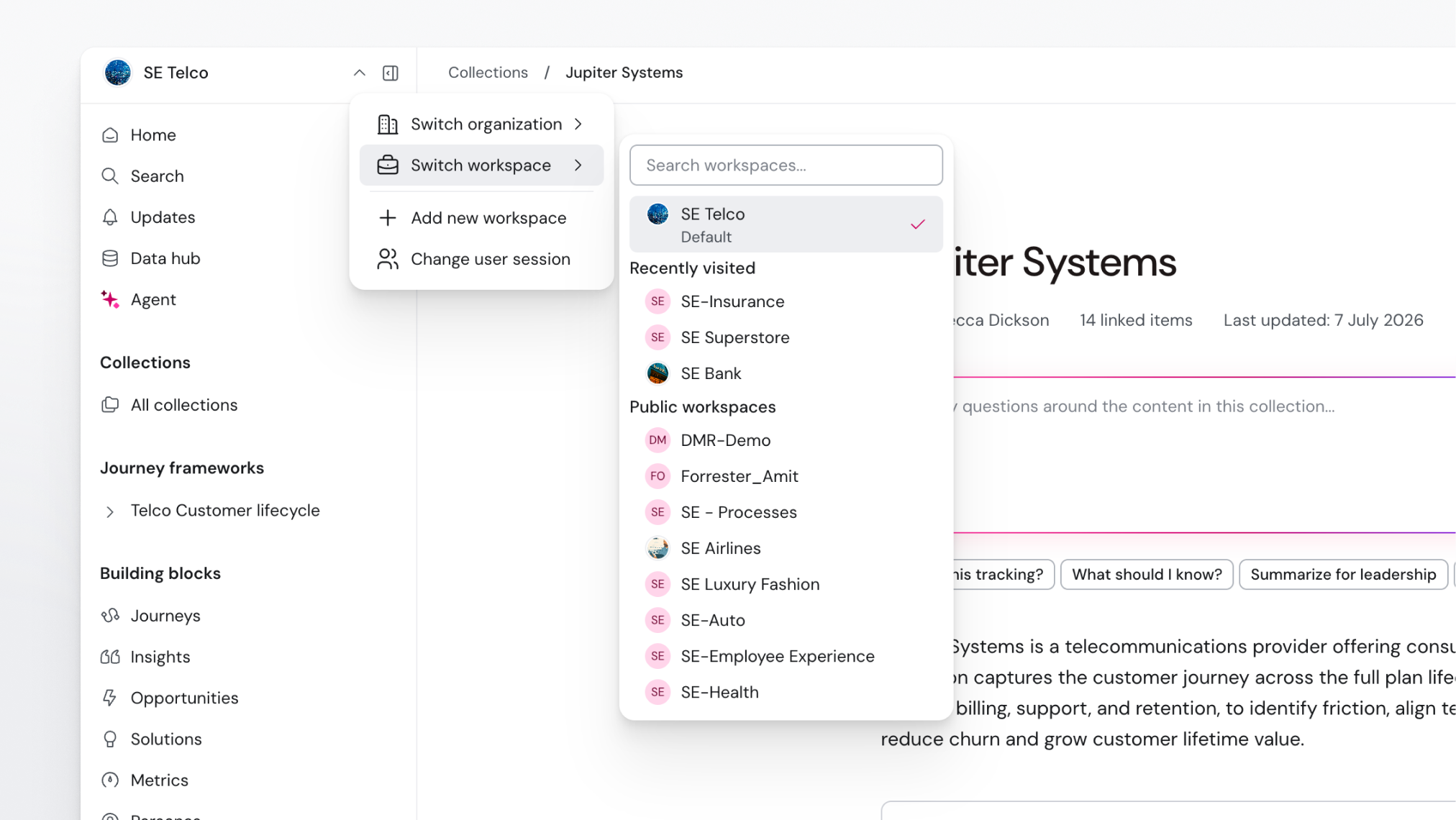Go to Collections breadcrumb link
Image resolution: width=1456 pixels, height=820 pixels.
pyautogui.click(x=488, y=73)
